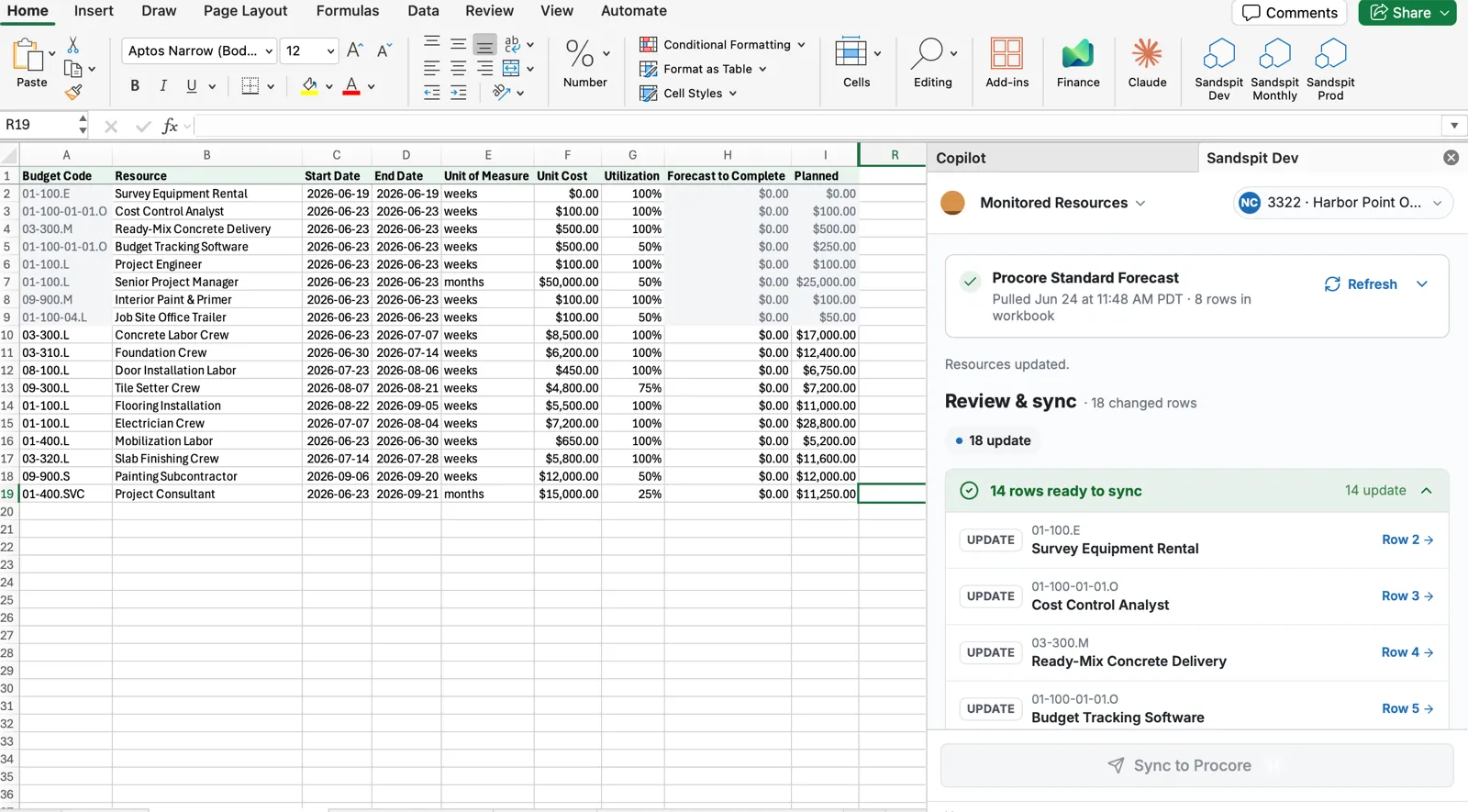Click the insert function fx icon
The width and height of the screenshot is (1468, 812).
click(170, 126)
